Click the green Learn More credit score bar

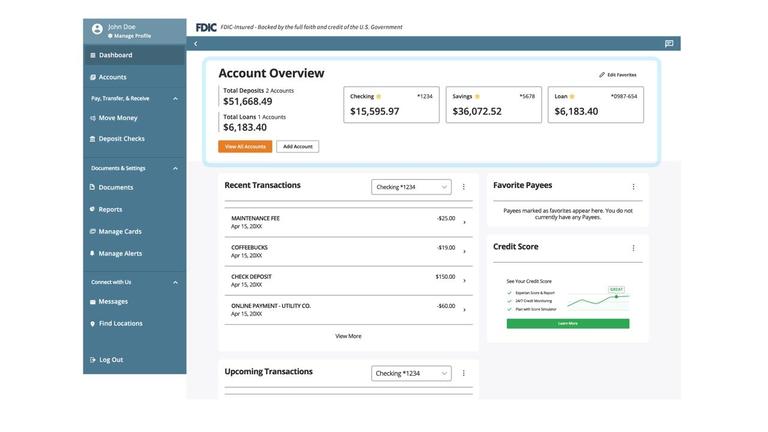[568, 324]
